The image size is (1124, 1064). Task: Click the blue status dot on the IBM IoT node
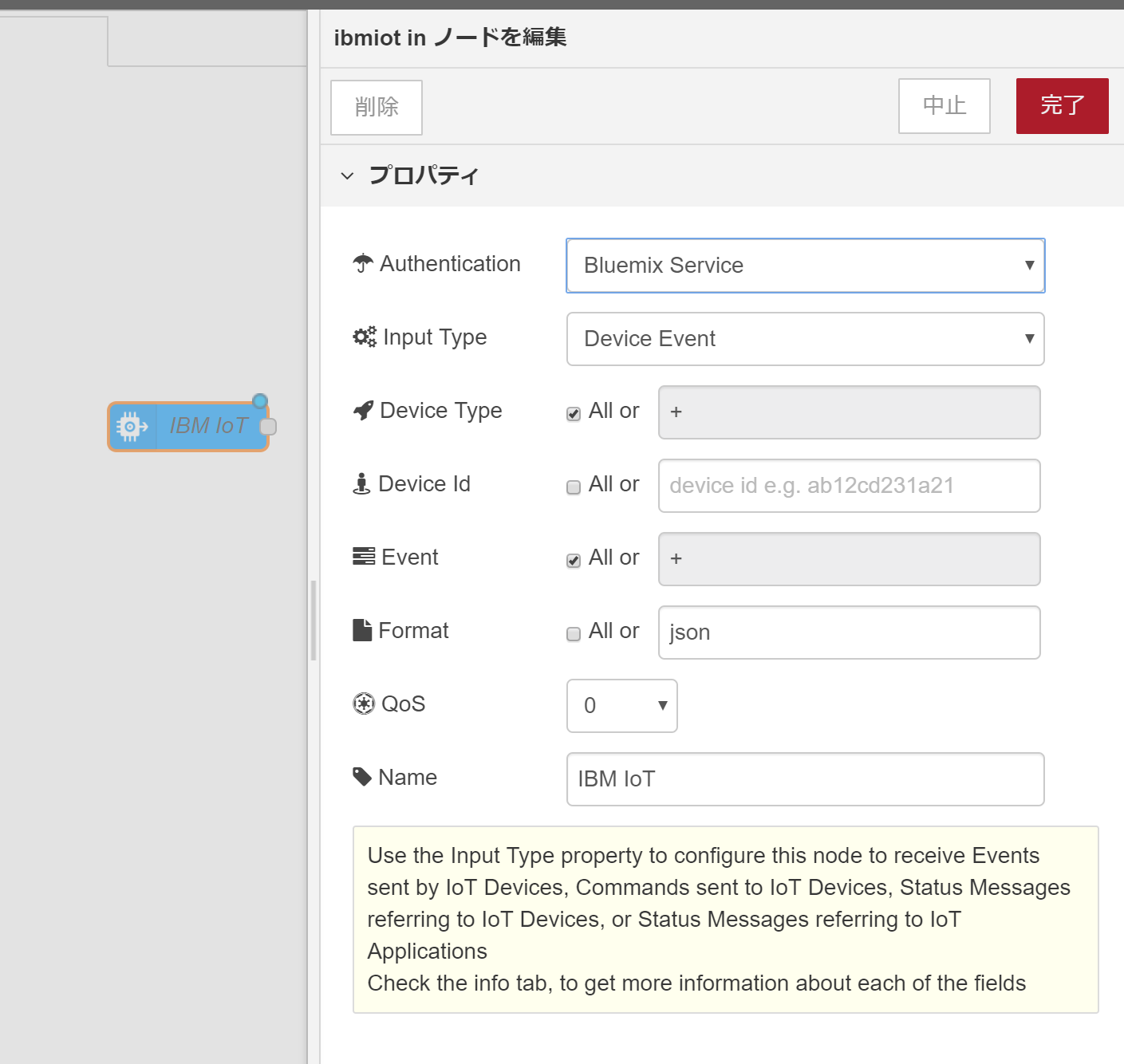click(x=260, y=401)
